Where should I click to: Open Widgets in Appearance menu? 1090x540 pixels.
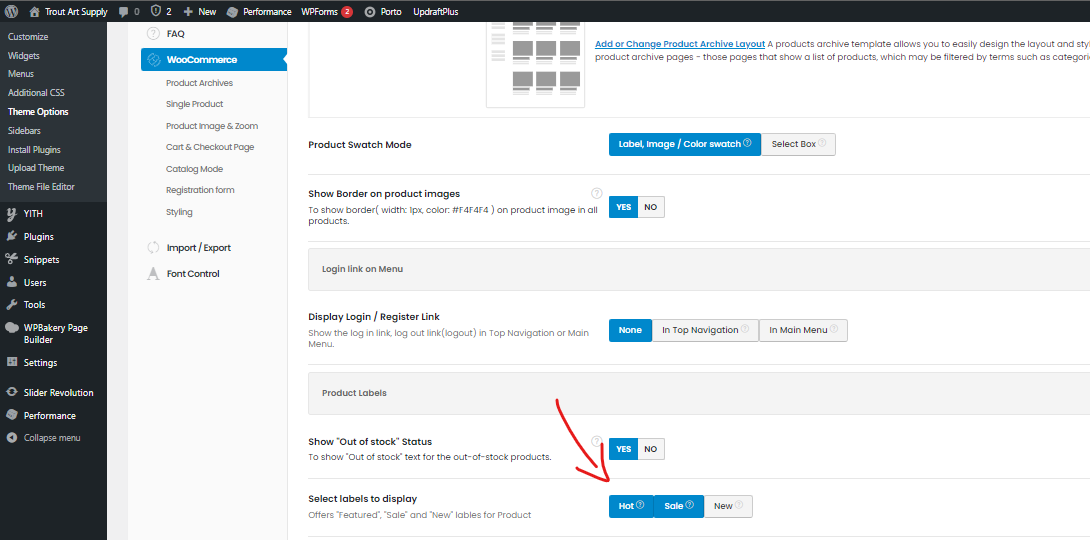click(x=24, y=56)
